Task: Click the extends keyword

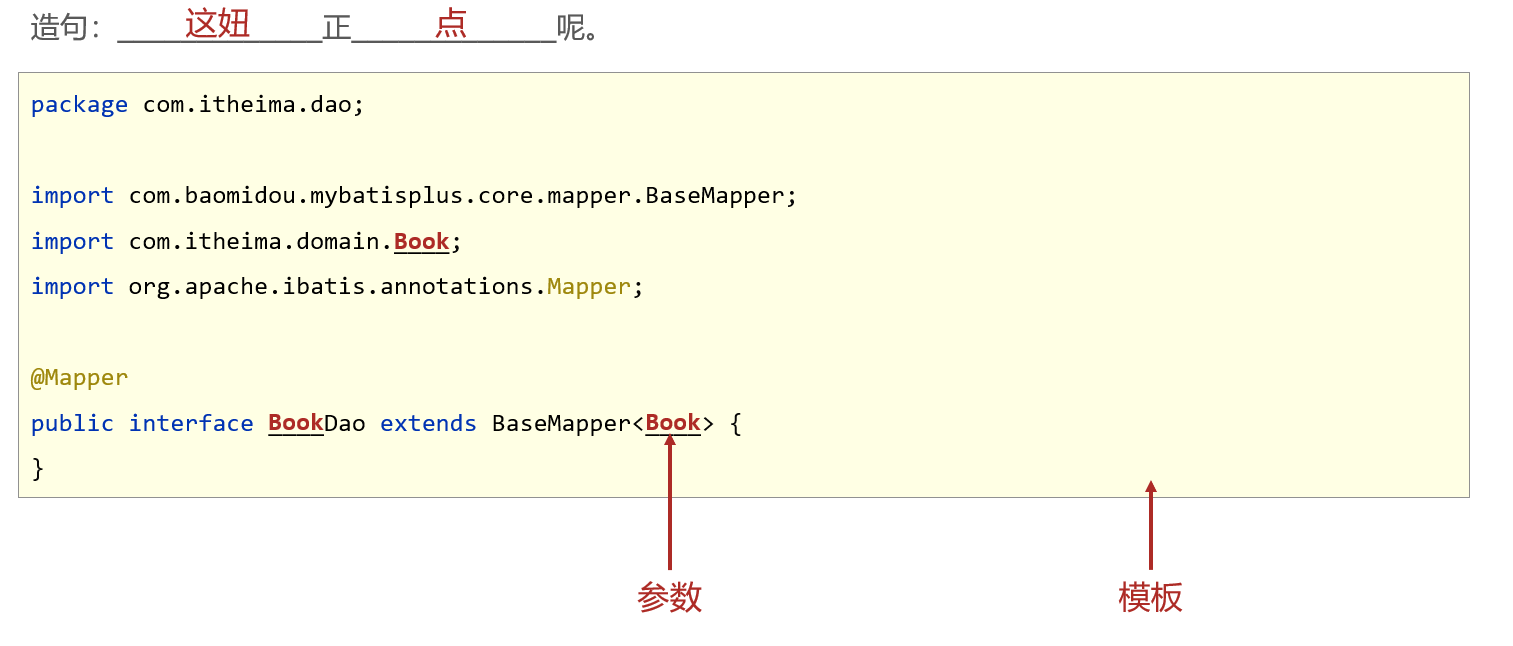Action: pos(428,424)
